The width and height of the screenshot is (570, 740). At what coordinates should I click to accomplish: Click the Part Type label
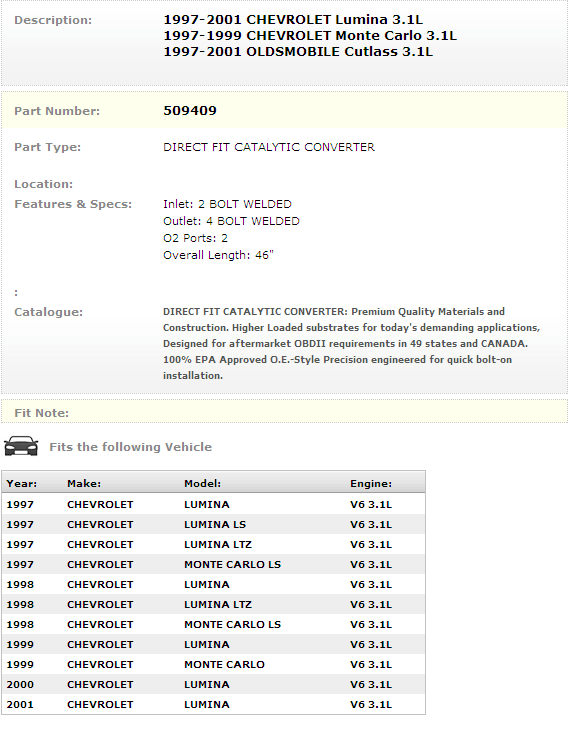pyautogui.click(x=48, y=147)
